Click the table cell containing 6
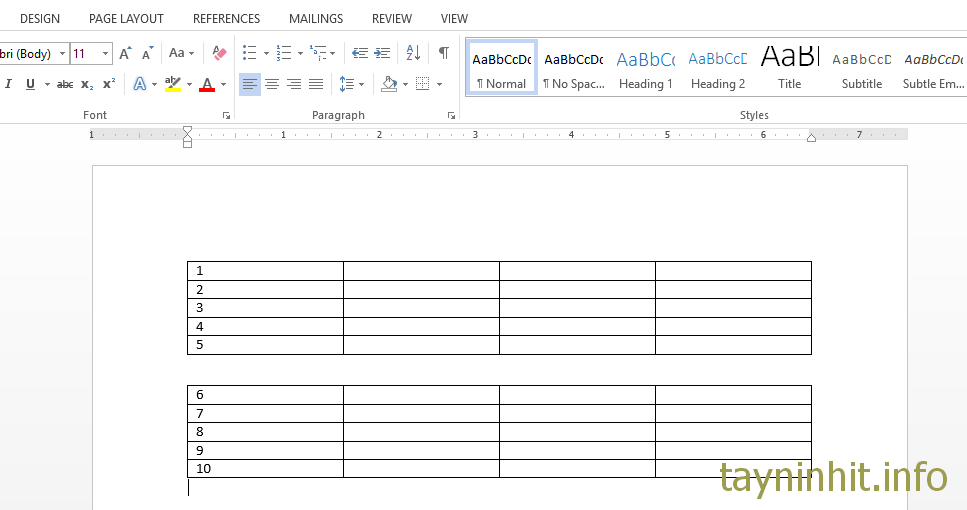 coord(265,395)
